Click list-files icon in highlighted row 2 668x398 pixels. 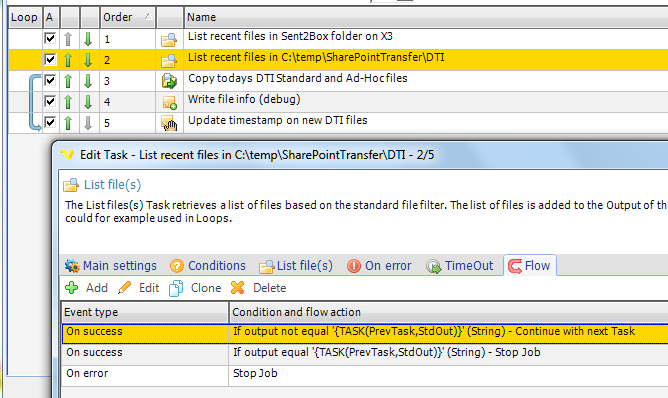click(169, 61)
